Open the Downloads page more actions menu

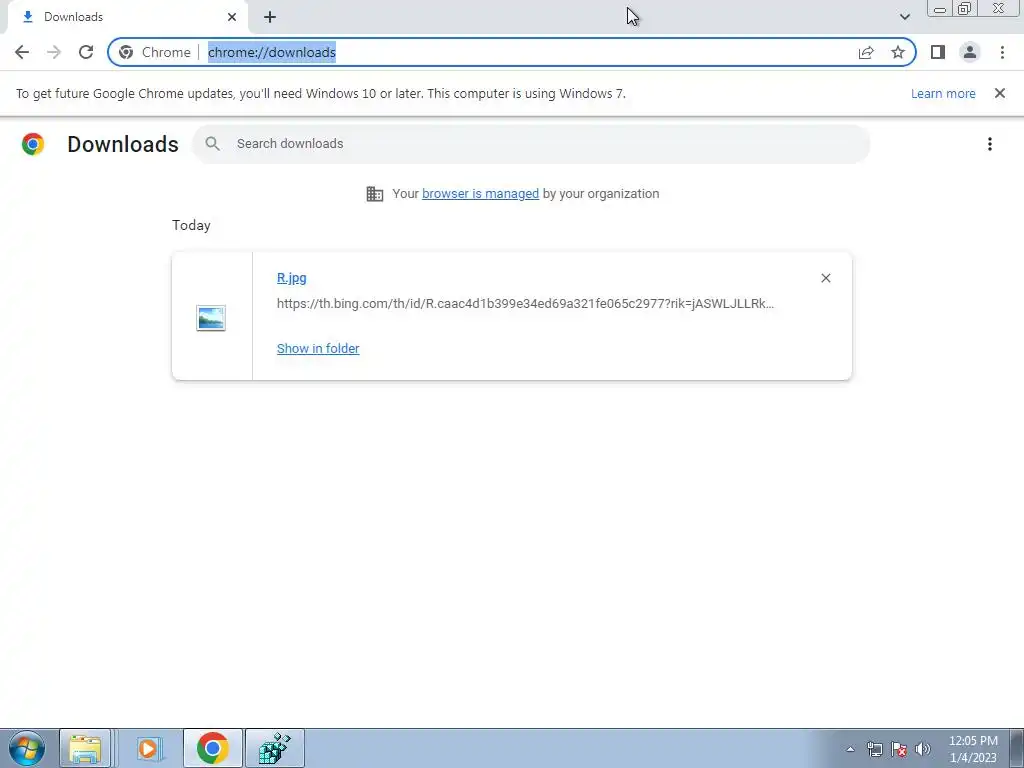[x=990, y=144]
